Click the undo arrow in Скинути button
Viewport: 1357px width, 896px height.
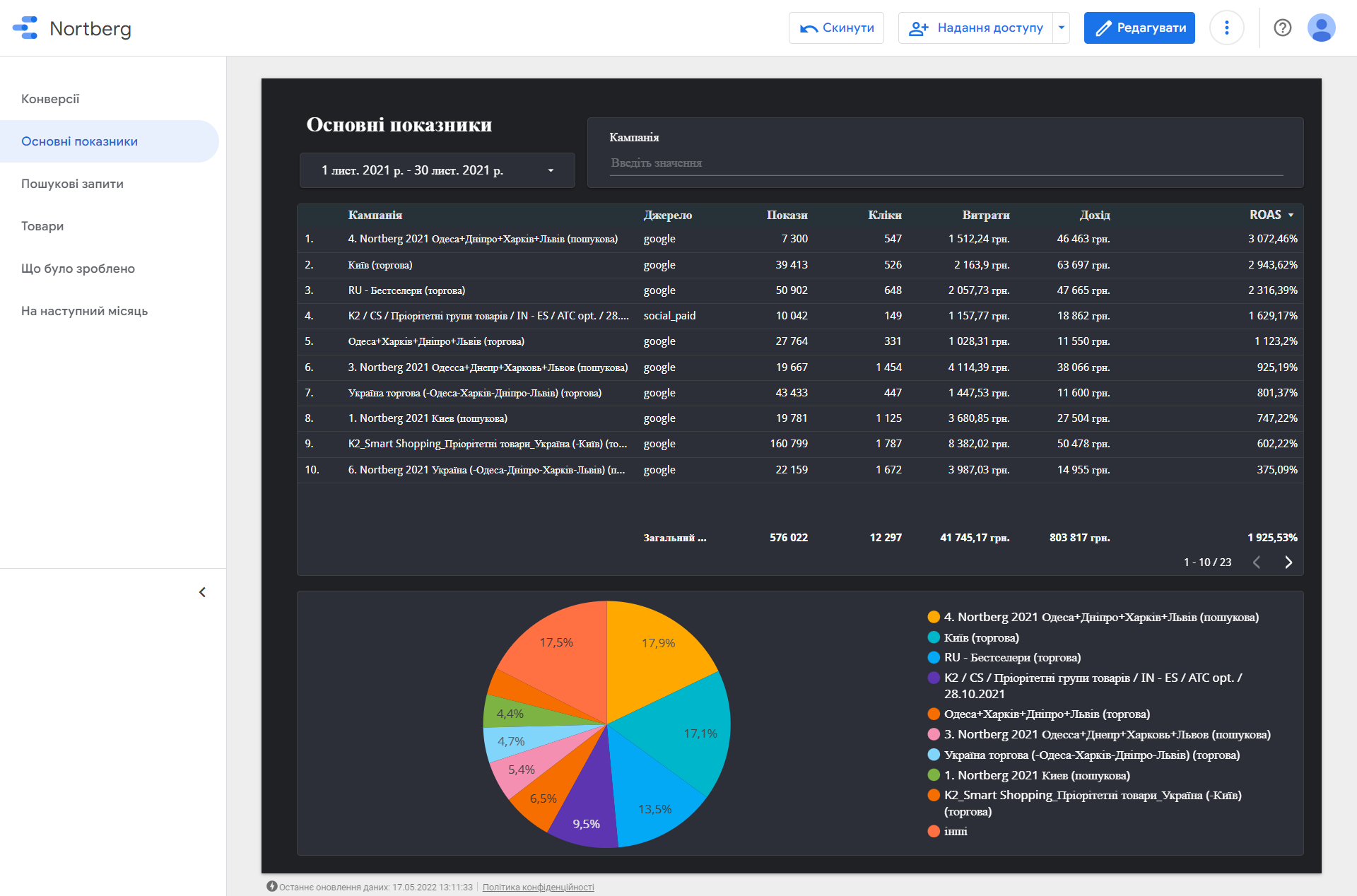coord(809,28)
